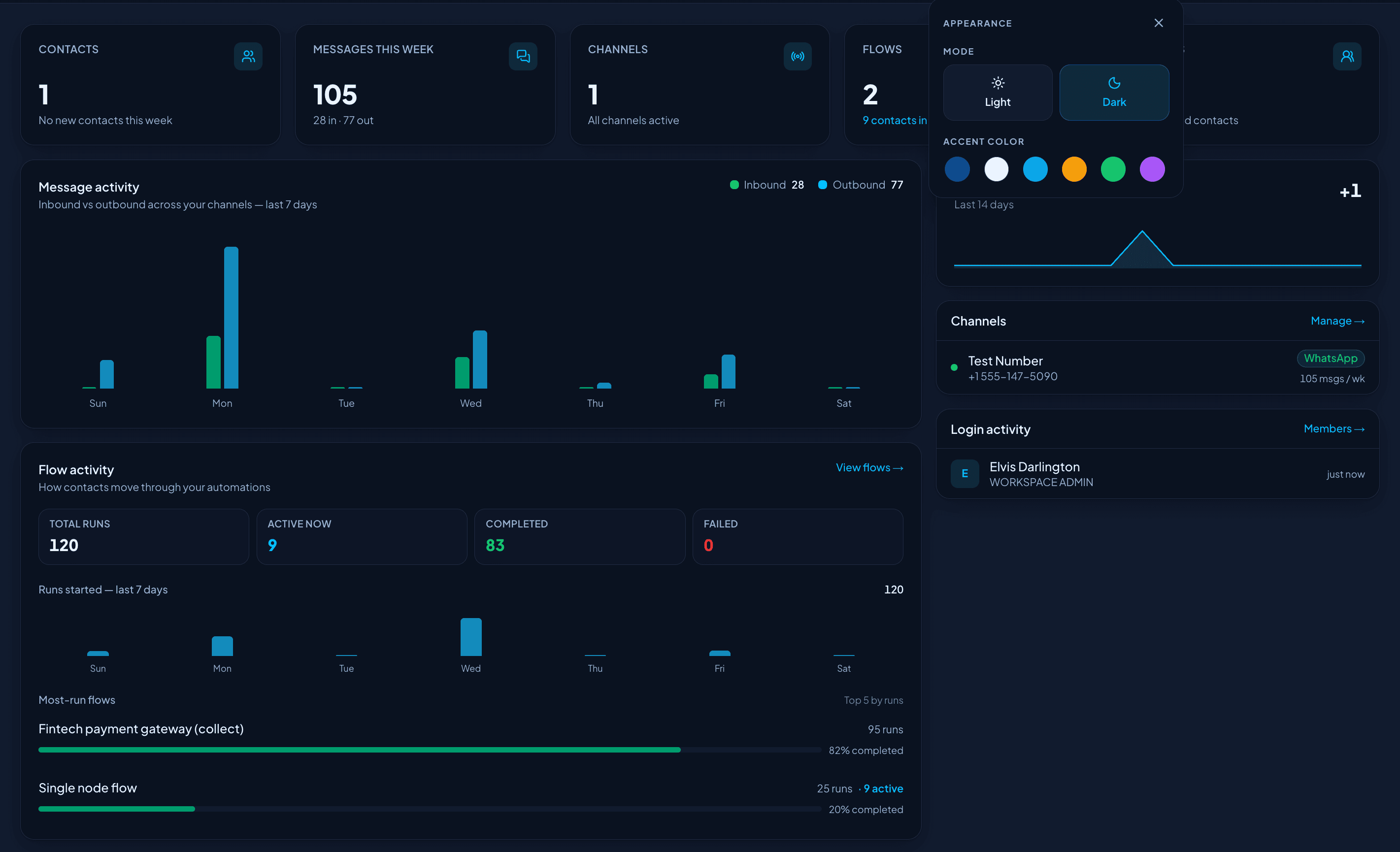Viewport: 1400px width, 852px height.
Task: Click the Single node flow progress bar
Action: point(430,809)
